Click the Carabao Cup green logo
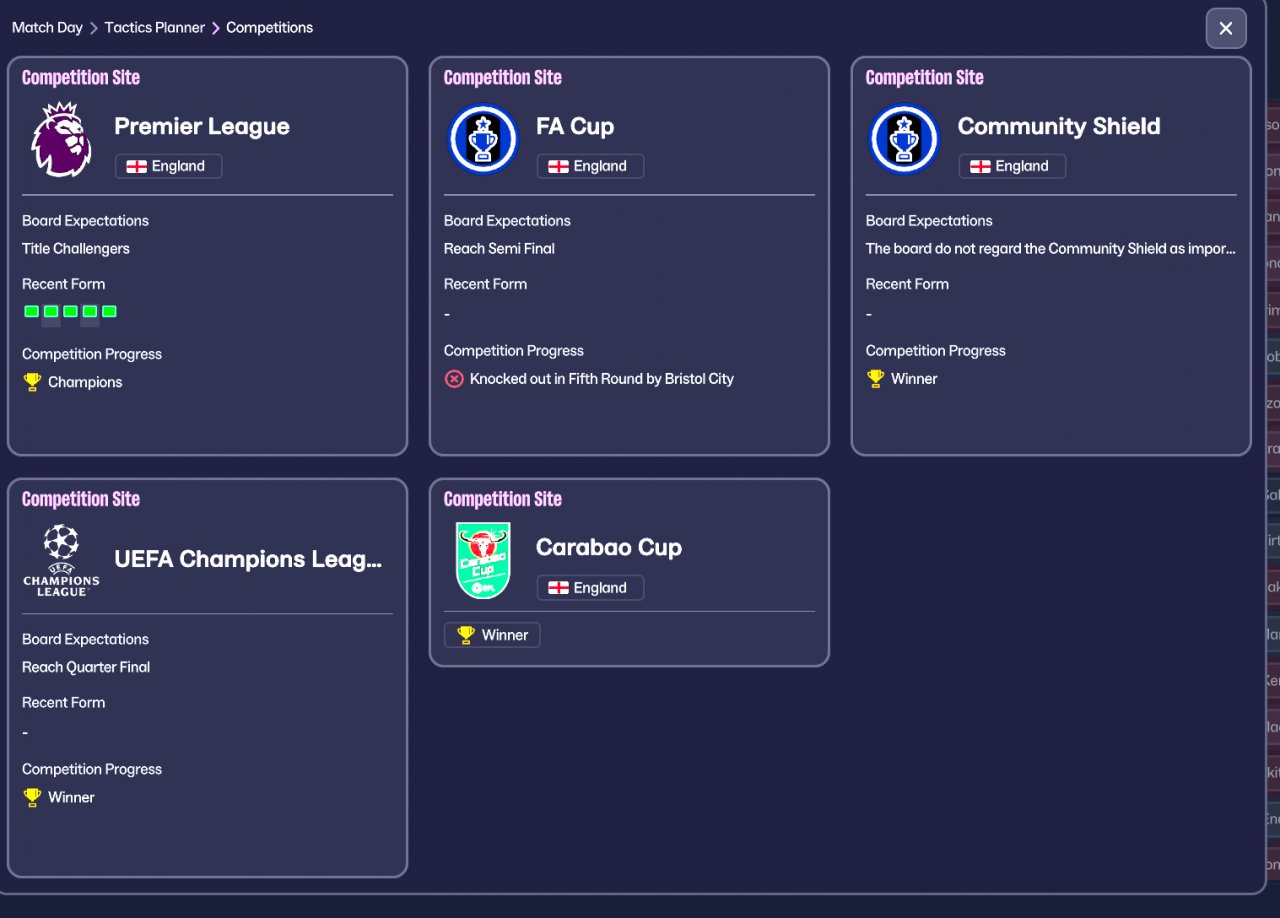Screen dimensions: 1280x918 click(483, 560)
